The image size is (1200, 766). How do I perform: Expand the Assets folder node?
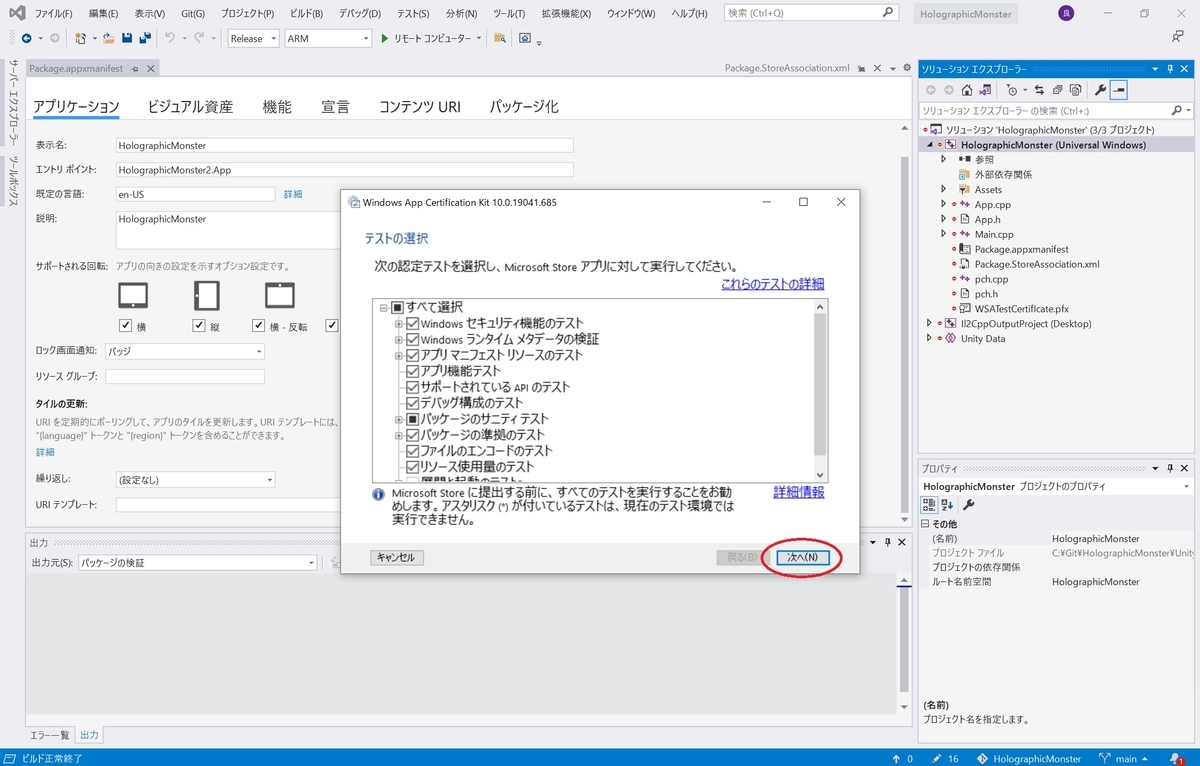tap(943, 189)
